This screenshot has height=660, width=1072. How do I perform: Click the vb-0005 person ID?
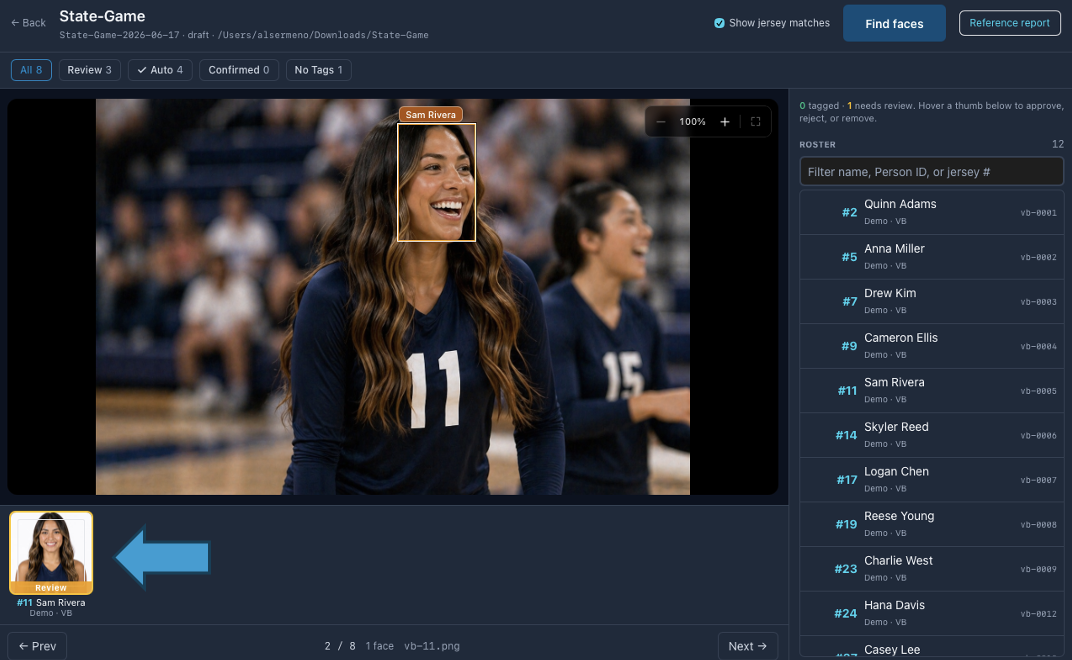click(x=1038, y=391)
